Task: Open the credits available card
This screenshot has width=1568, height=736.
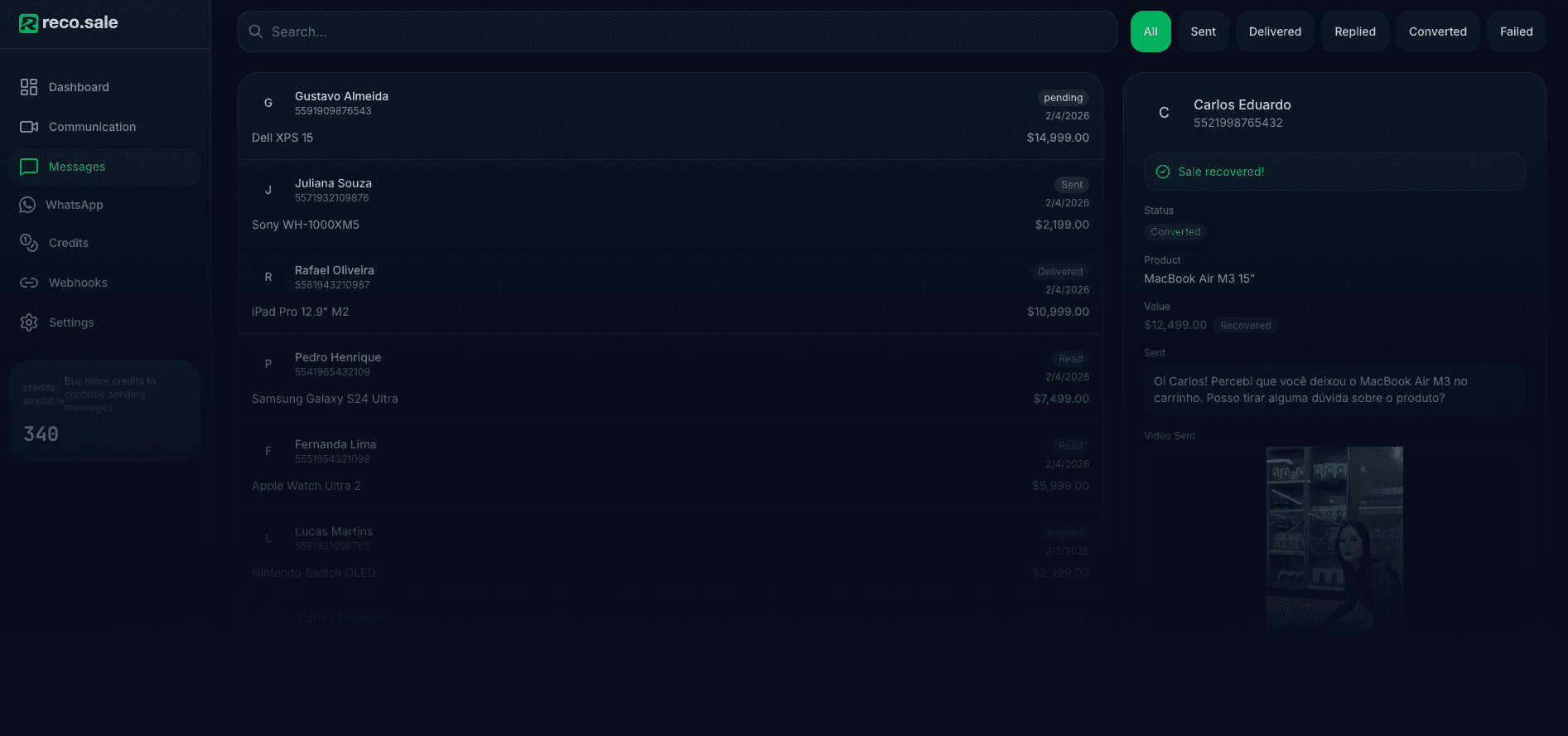Action: click(x=105, y=410)
